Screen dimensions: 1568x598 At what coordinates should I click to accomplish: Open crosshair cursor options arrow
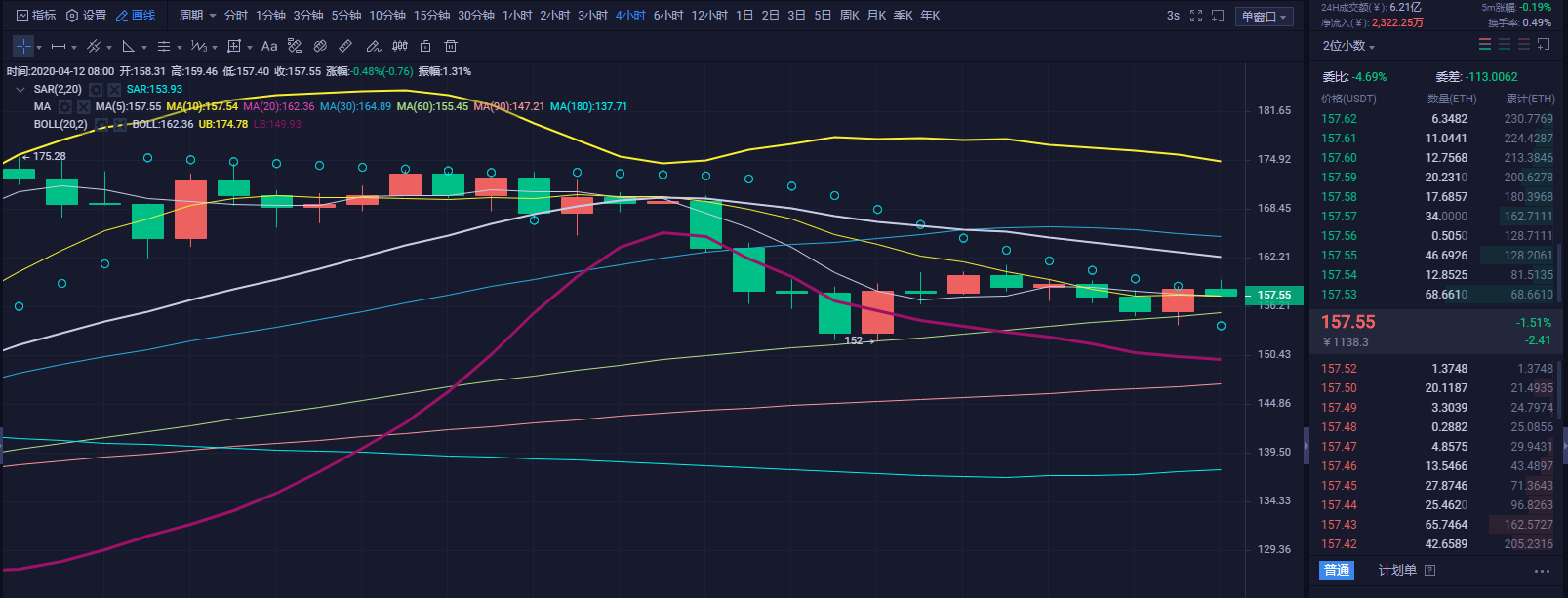(x=39, y=47)
